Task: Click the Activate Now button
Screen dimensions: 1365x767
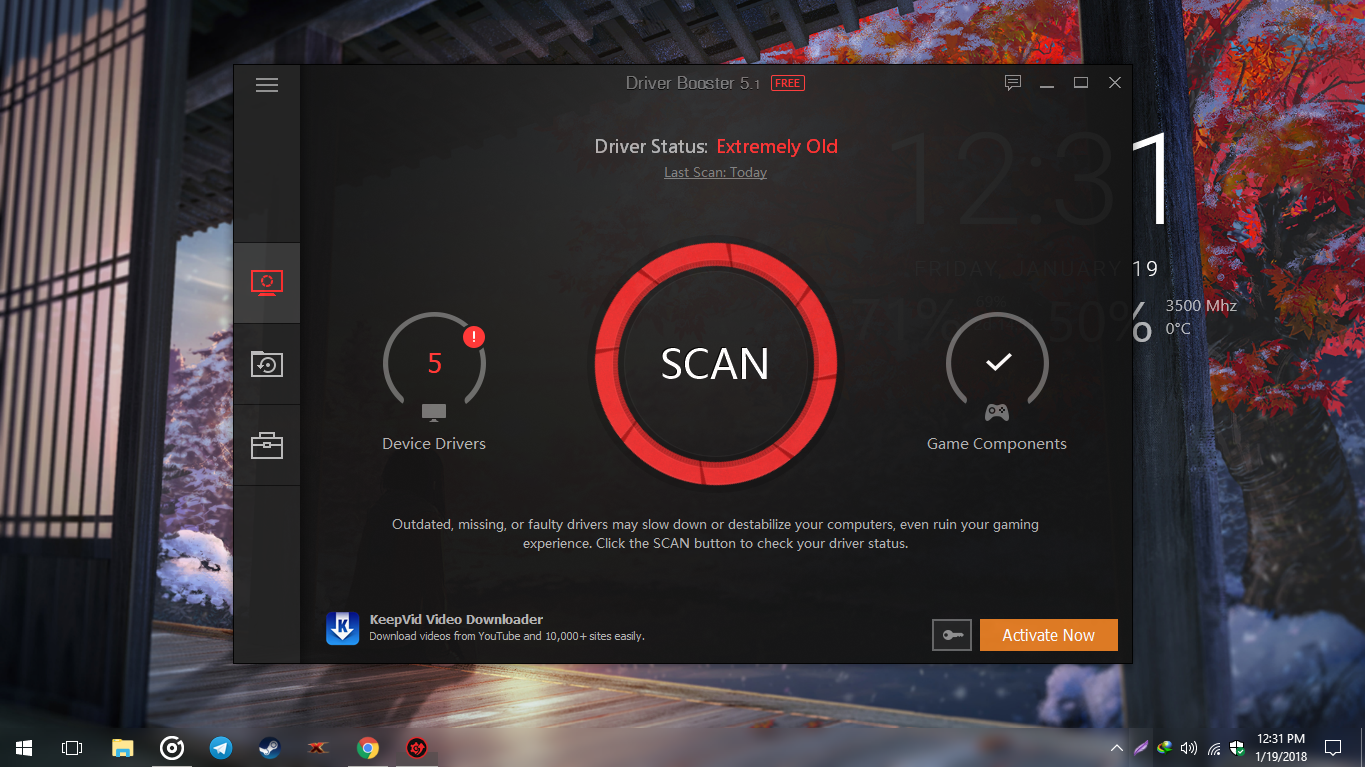Action: coord(1049,635)
